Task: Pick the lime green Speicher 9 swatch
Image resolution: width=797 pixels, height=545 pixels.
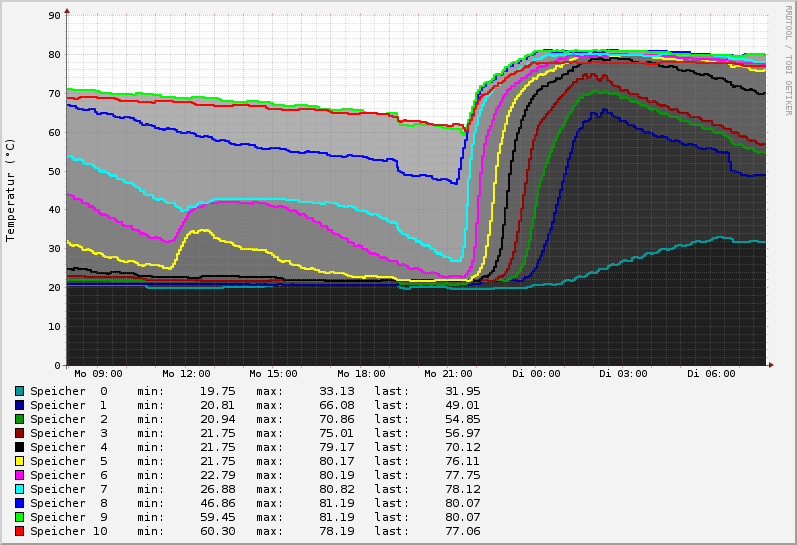Action: pos(19,517)
